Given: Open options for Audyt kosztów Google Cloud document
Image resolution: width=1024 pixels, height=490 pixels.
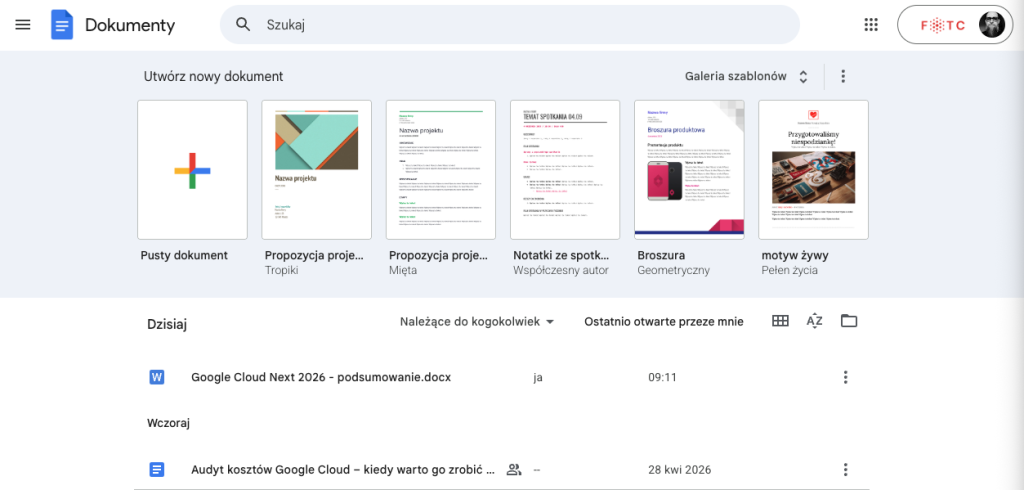Looking at the screenshot, I should [x=845, y=469].
